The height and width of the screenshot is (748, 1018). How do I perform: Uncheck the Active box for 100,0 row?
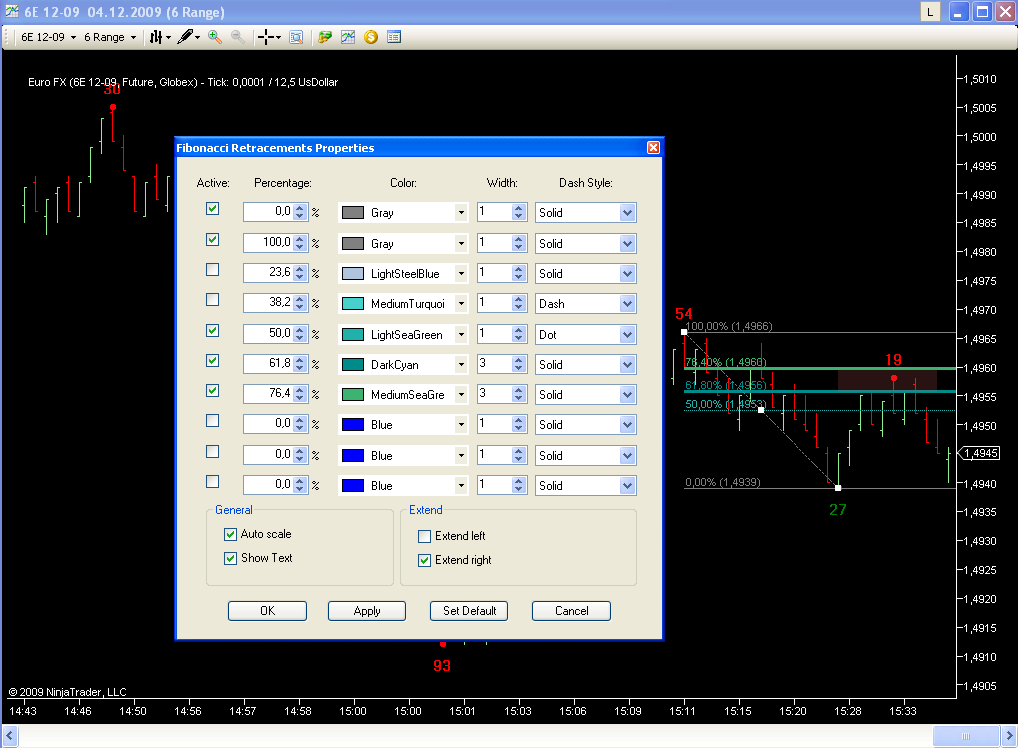212,240
